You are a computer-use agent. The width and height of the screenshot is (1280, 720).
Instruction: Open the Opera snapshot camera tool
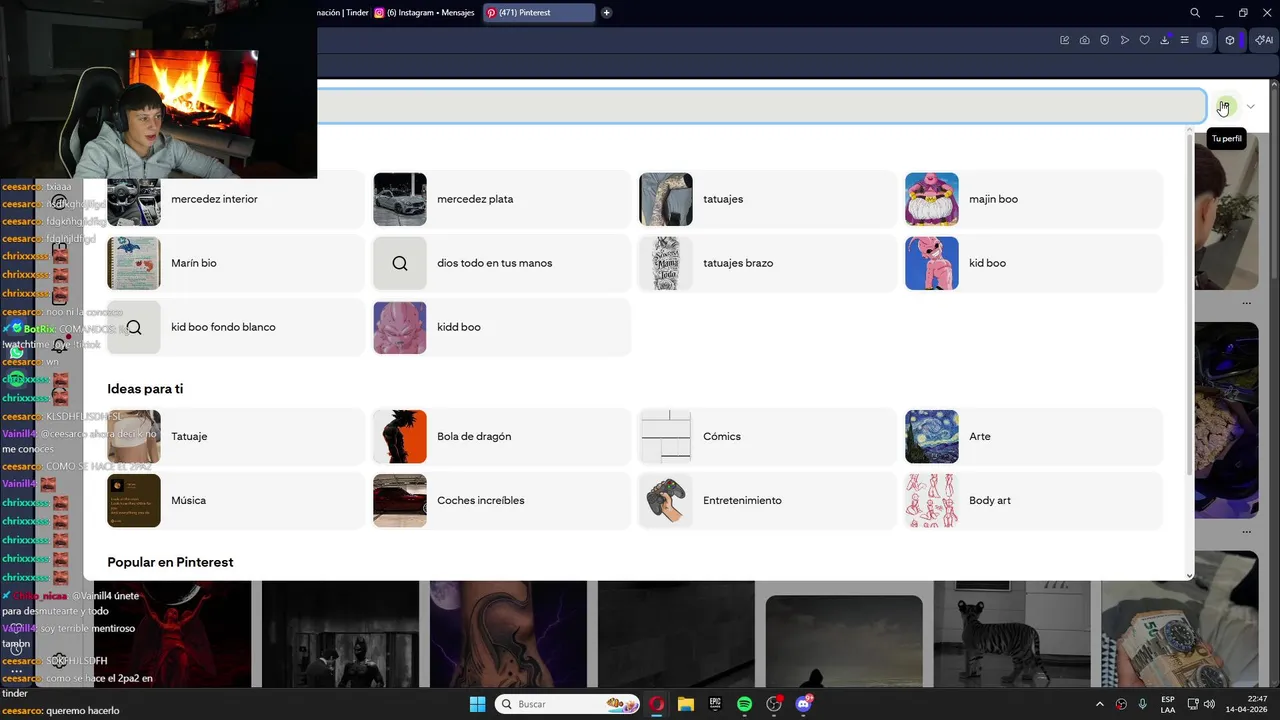1084,40
